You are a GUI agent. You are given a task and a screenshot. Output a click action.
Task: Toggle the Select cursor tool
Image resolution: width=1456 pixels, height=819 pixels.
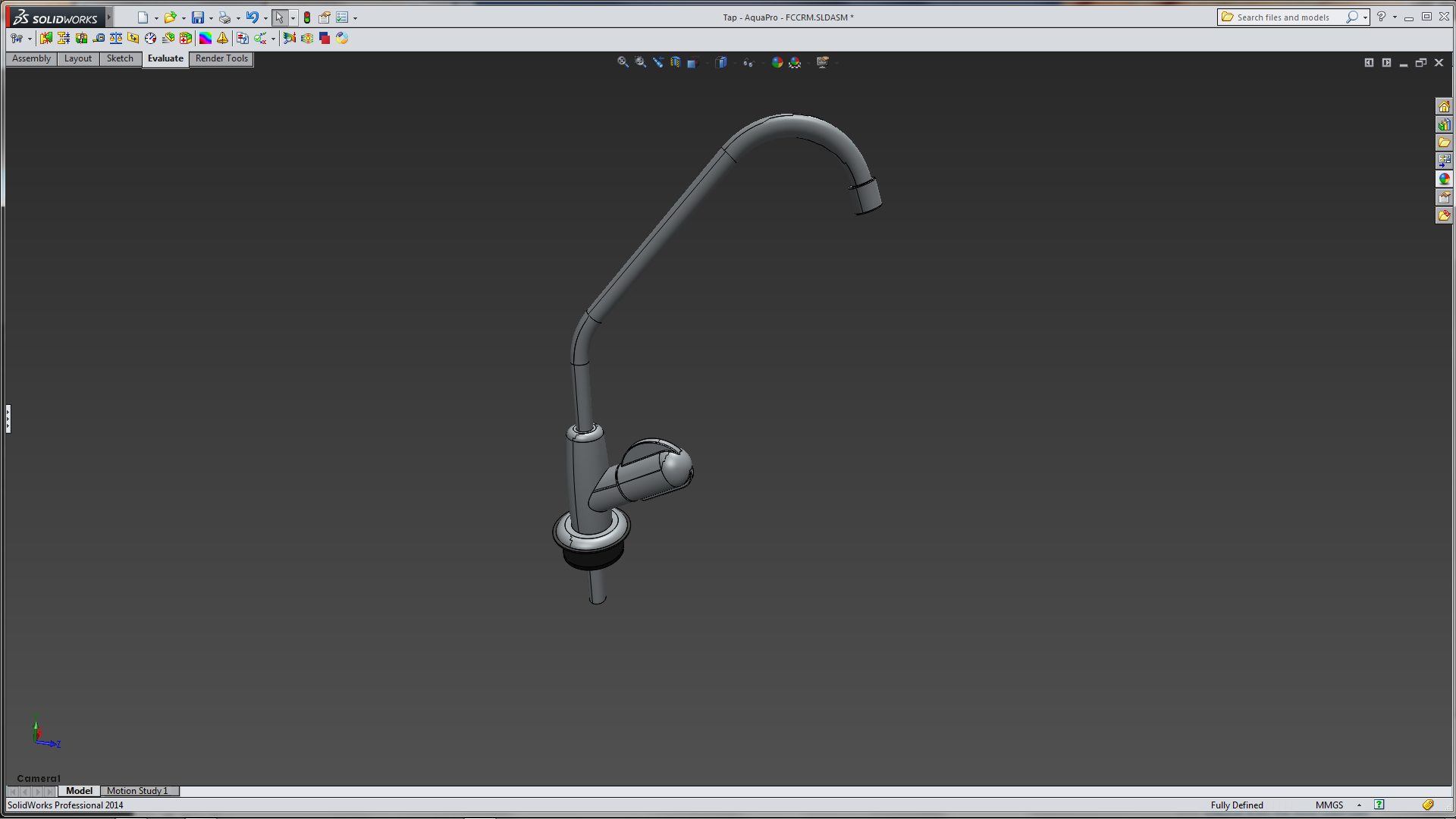coord(279,17)
